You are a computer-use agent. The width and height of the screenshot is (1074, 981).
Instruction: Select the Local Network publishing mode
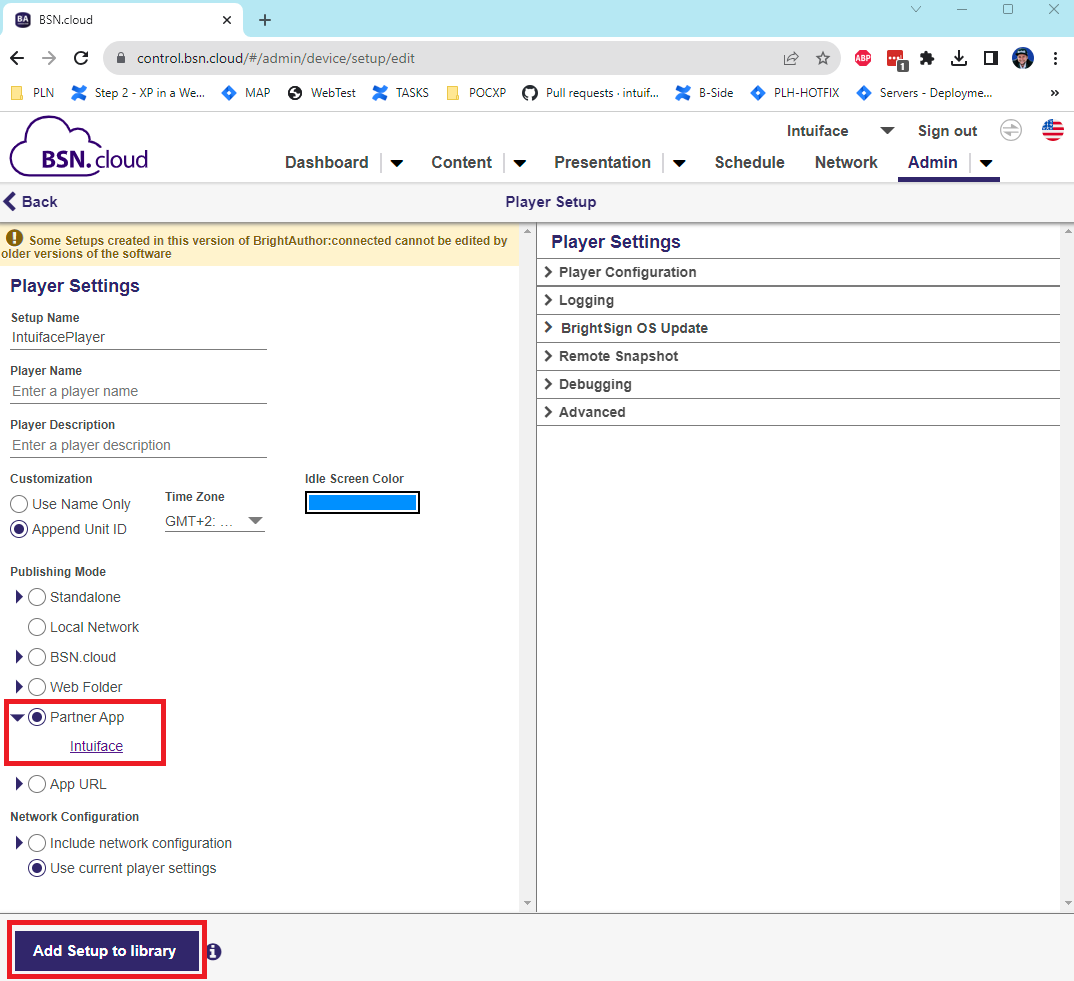[x=37, y=627]
